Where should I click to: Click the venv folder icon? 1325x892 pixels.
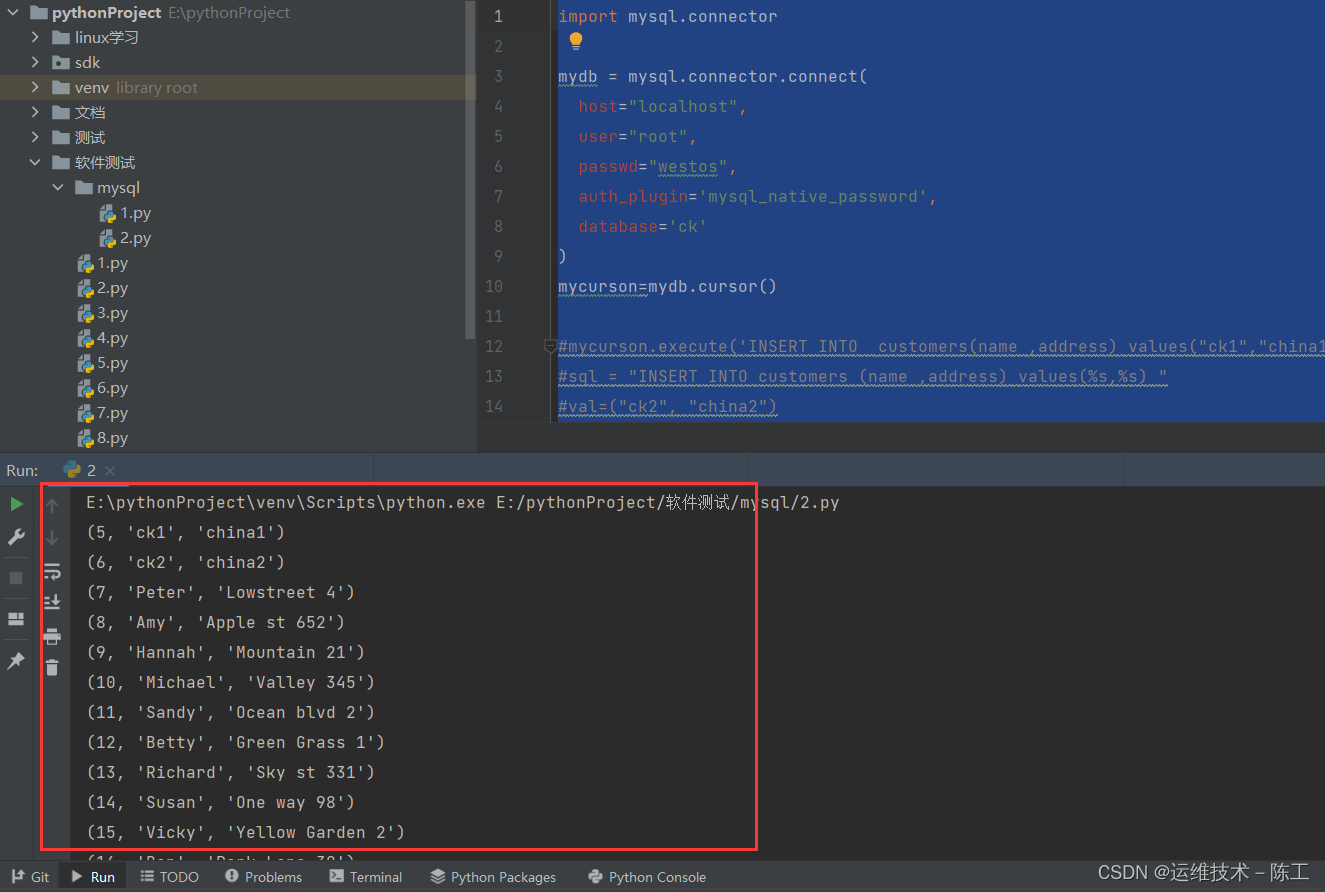point(61,88)
